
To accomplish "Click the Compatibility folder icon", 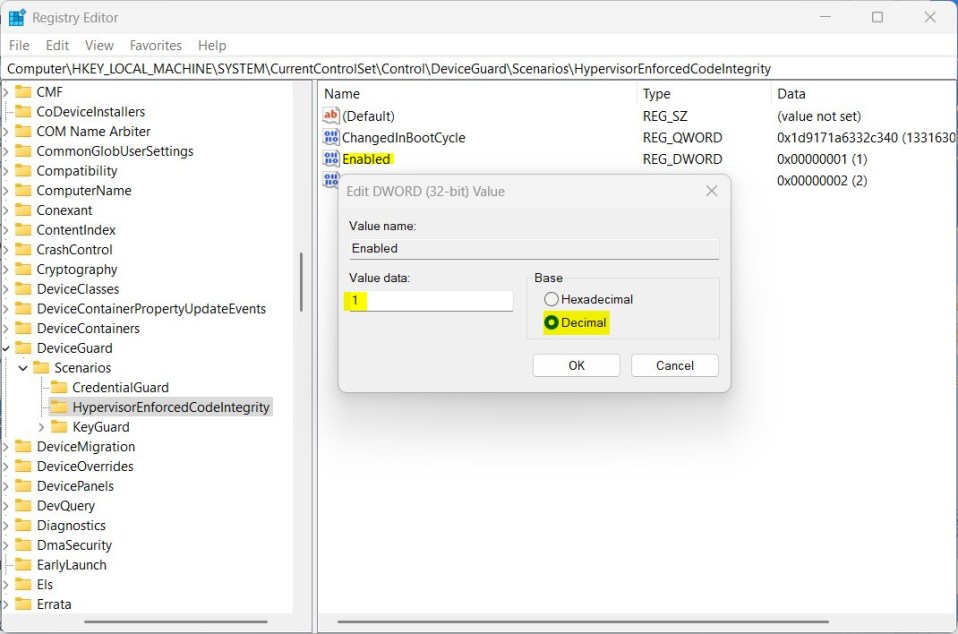I will click(x=23, y=170).
